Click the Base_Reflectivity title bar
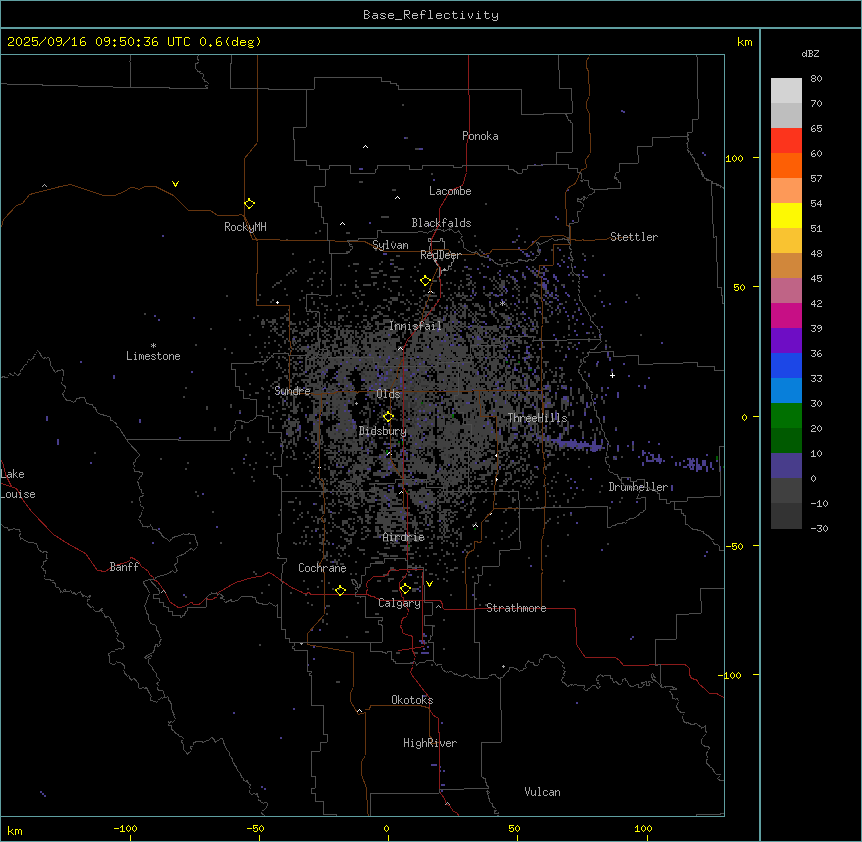The width and height of the screenshot is (862, 842). tap(430, 15)
